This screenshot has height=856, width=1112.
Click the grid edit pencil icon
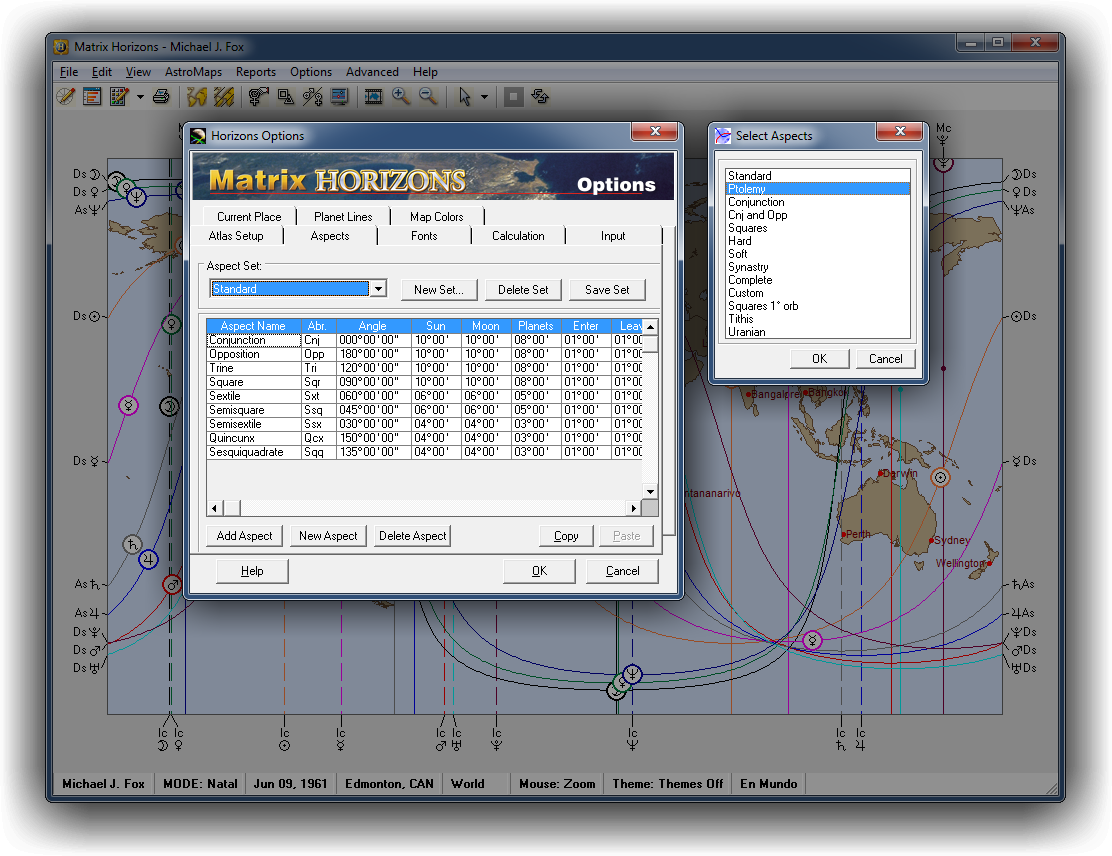[119, 96]
